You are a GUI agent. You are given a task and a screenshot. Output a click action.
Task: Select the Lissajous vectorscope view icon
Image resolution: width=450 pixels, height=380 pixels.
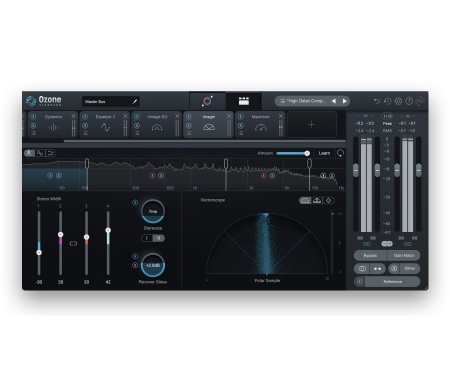coord(328,200)
